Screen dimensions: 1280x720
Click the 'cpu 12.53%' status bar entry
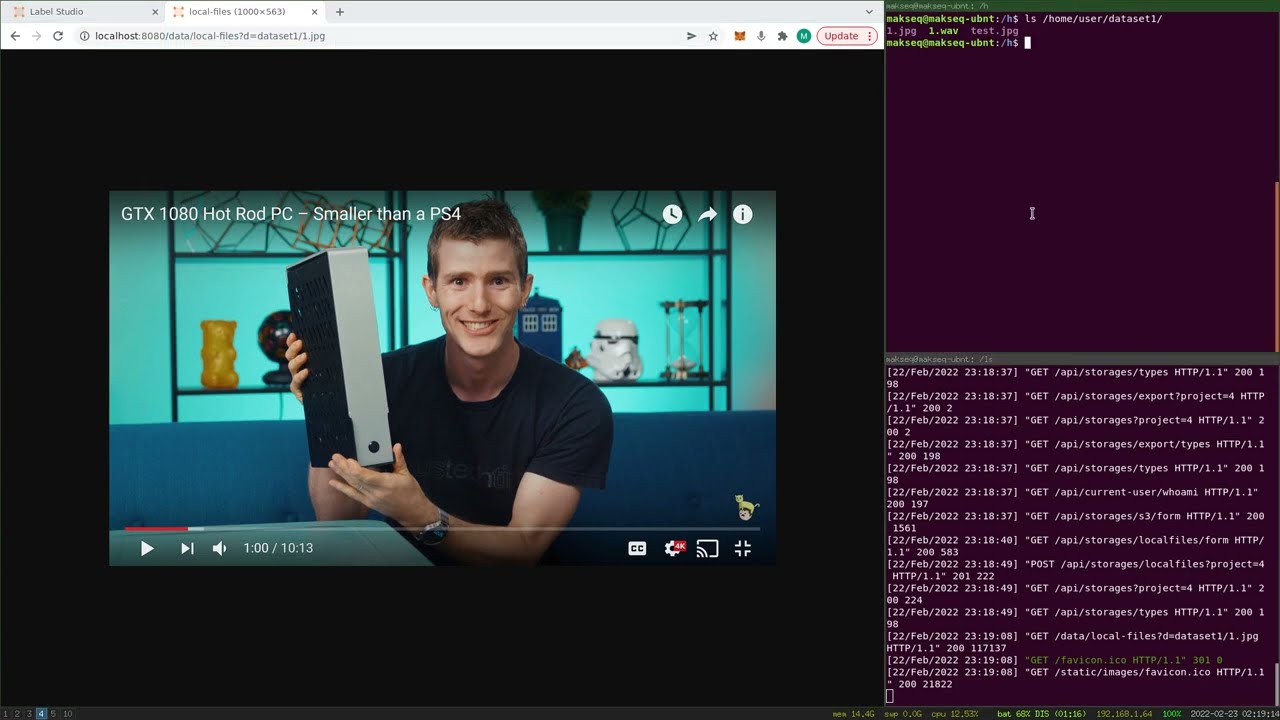(957, 714)
